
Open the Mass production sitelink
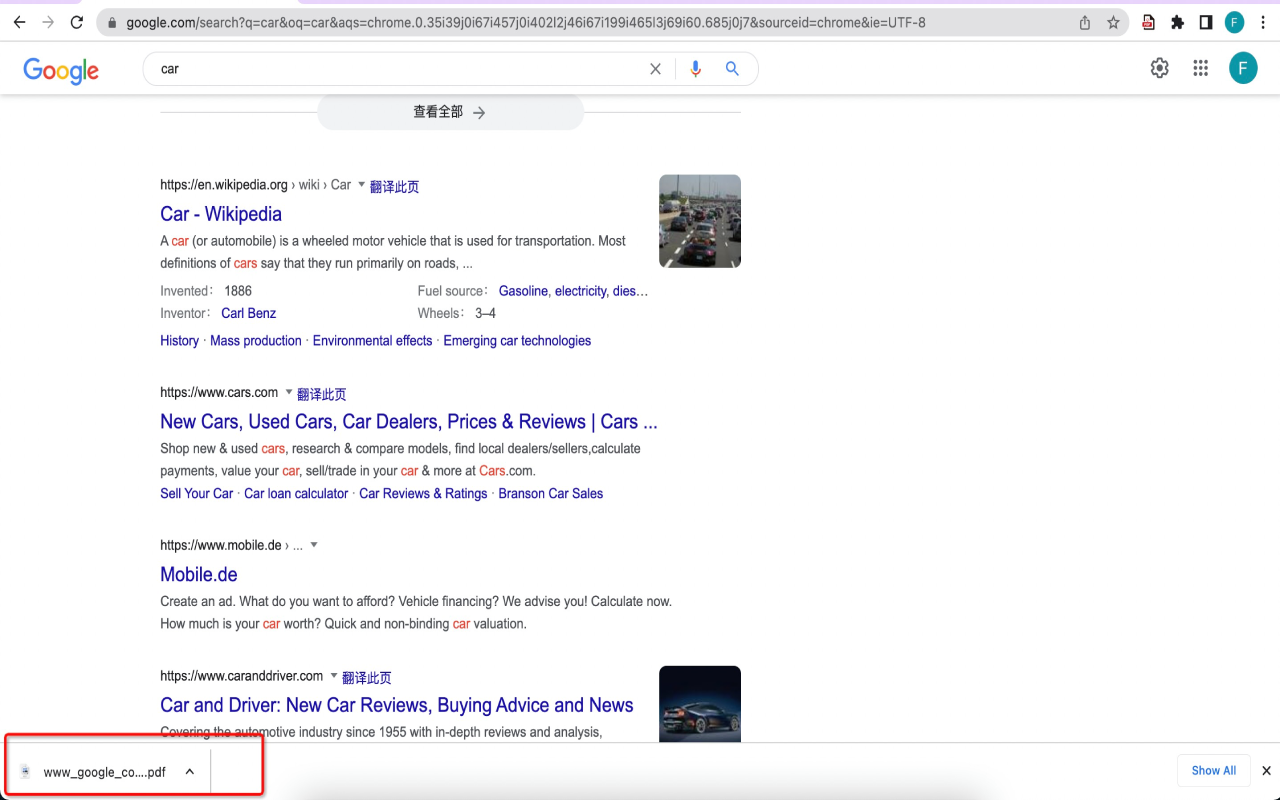256,341
